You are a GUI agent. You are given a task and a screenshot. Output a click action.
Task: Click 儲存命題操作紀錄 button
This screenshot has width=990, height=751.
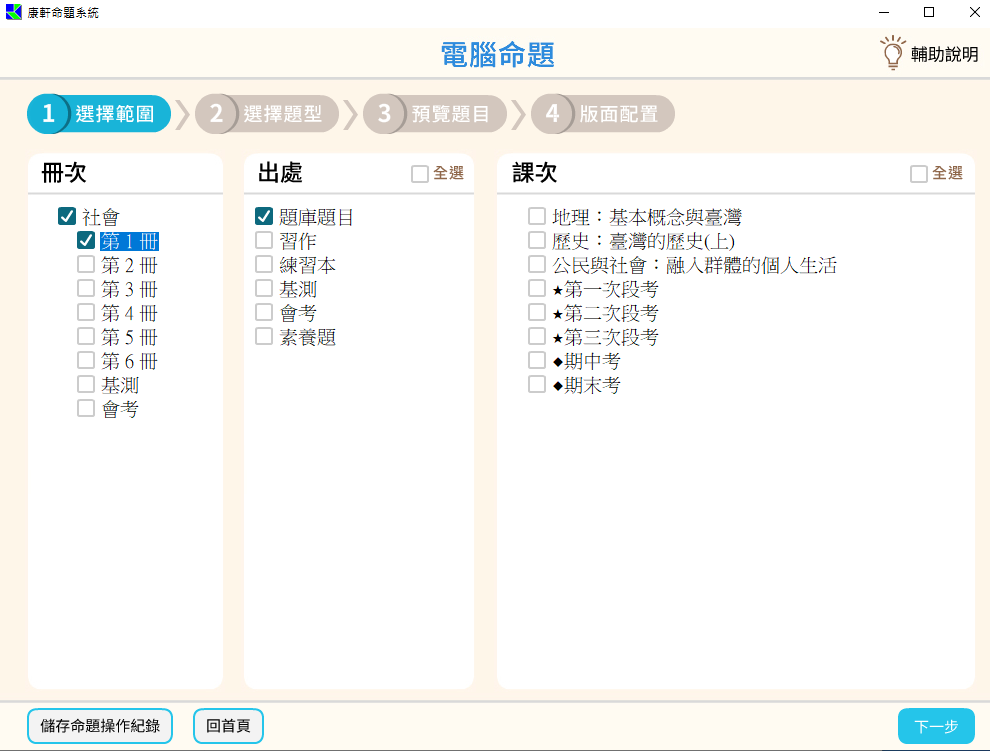pyautogui.click(x=100, y=726)
